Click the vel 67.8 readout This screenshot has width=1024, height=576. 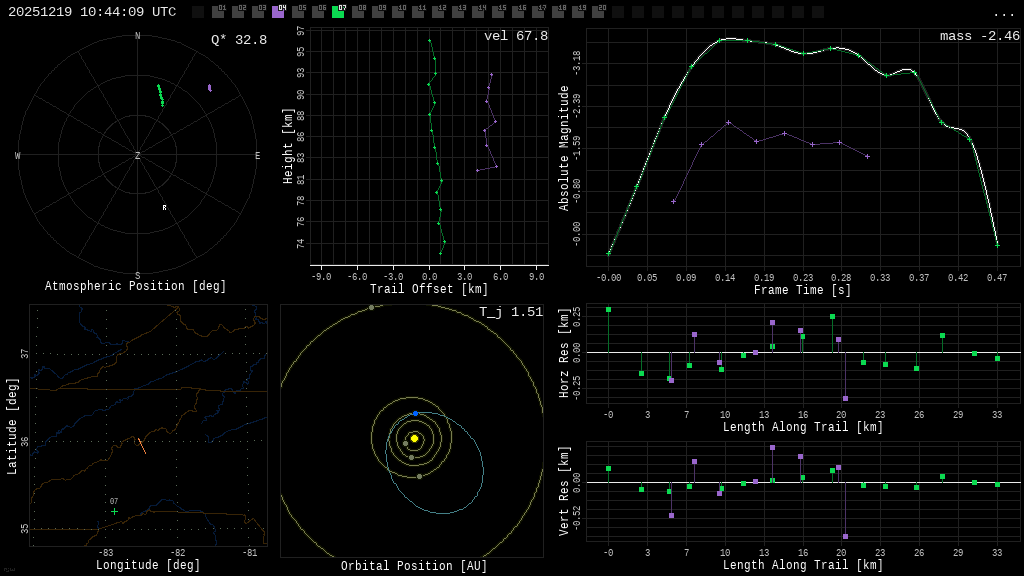point(515,36)
